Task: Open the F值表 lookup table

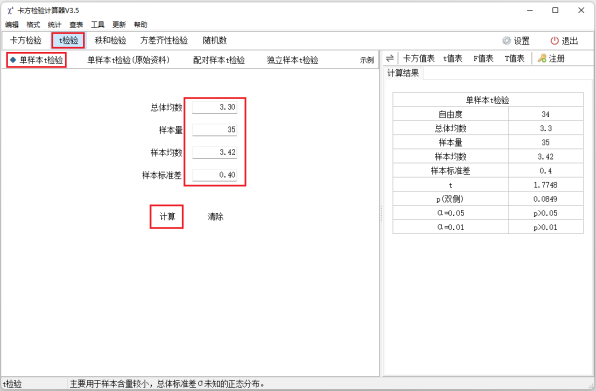Action: point(483,58)
